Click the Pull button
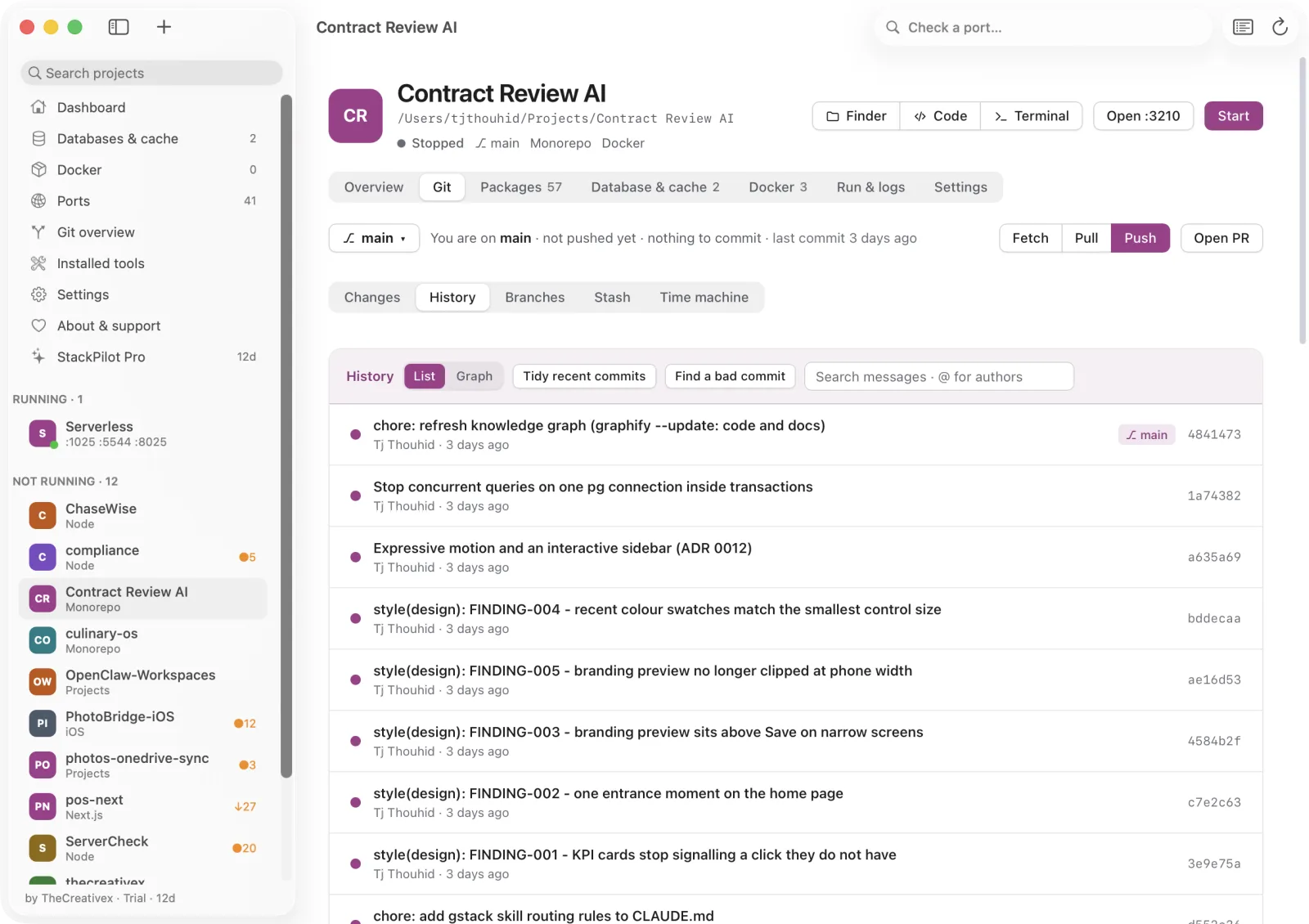The height and width of the screenshot is (924, 1309). coord(1086,238)
